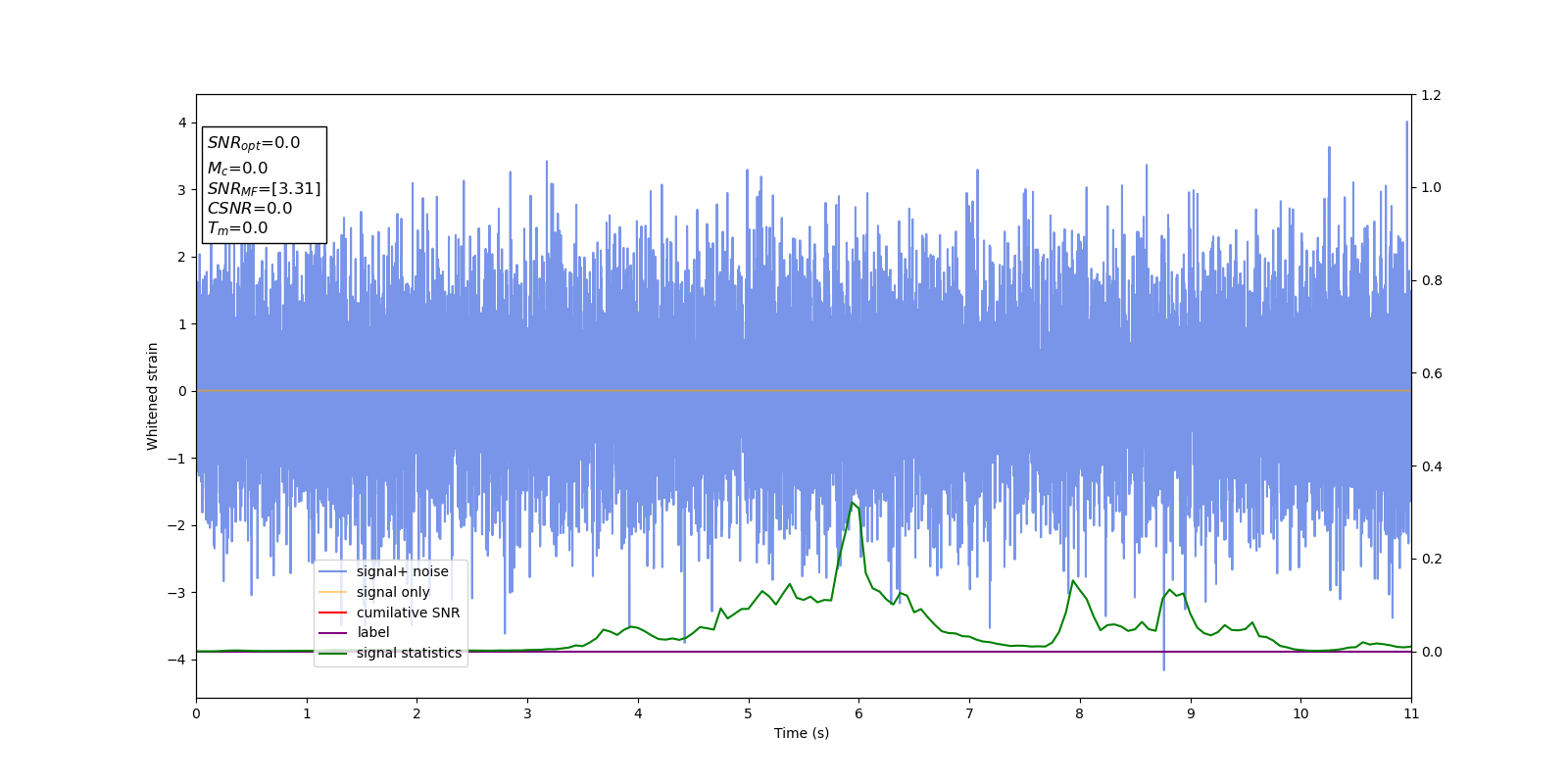Click right-axis tick label 0.6
Screen dimensions: 1568x784
pyautogui.click(x=1431, y=373)
